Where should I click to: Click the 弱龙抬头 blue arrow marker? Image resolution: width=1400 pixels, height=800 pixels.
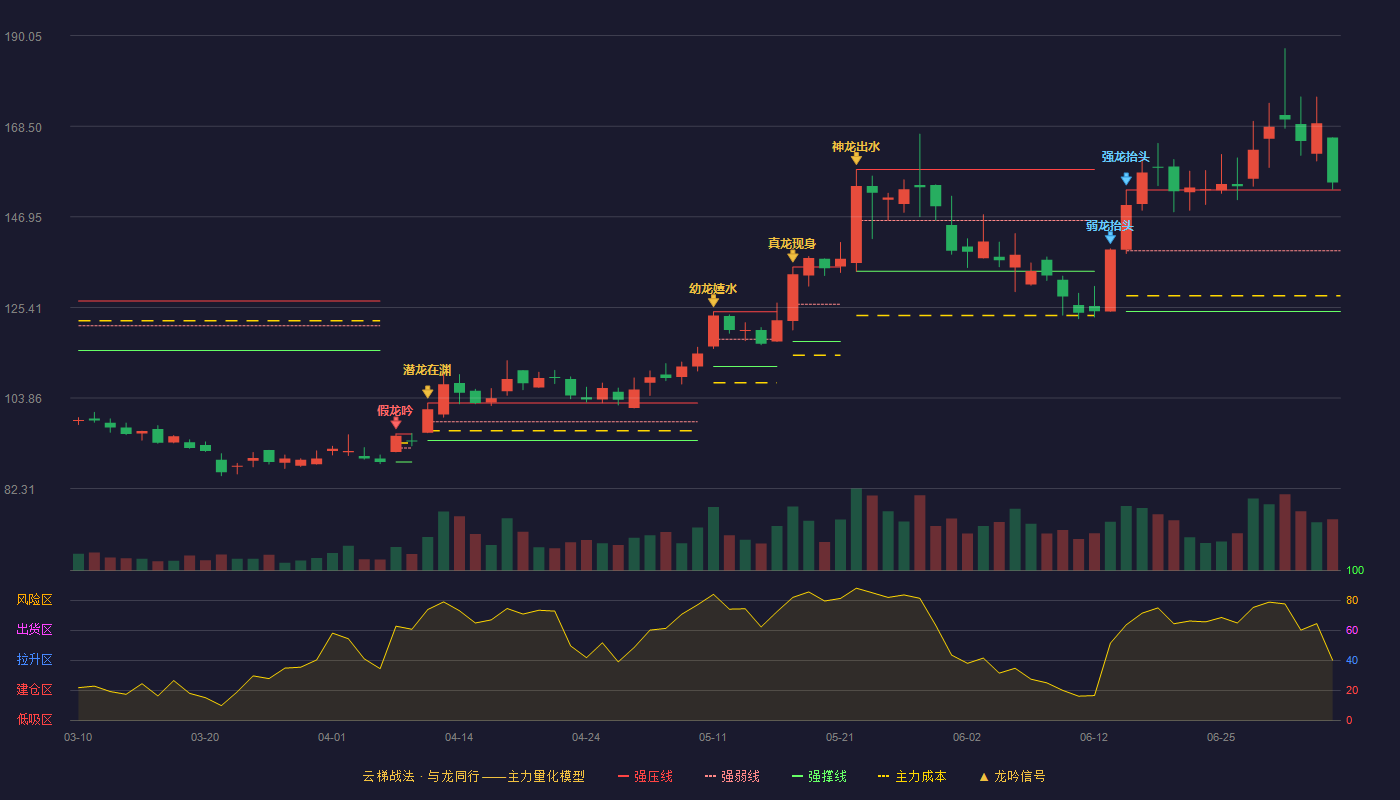click(x=1110, y=237)
